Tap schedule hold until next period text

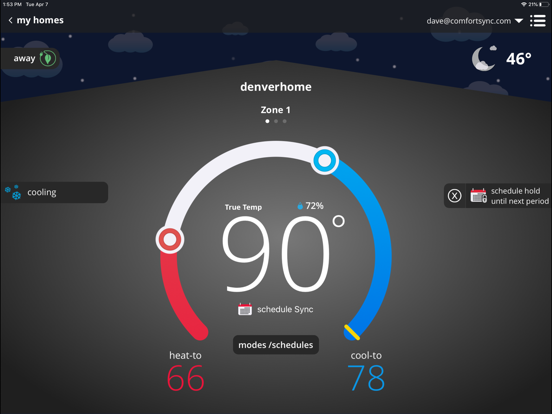520,196
